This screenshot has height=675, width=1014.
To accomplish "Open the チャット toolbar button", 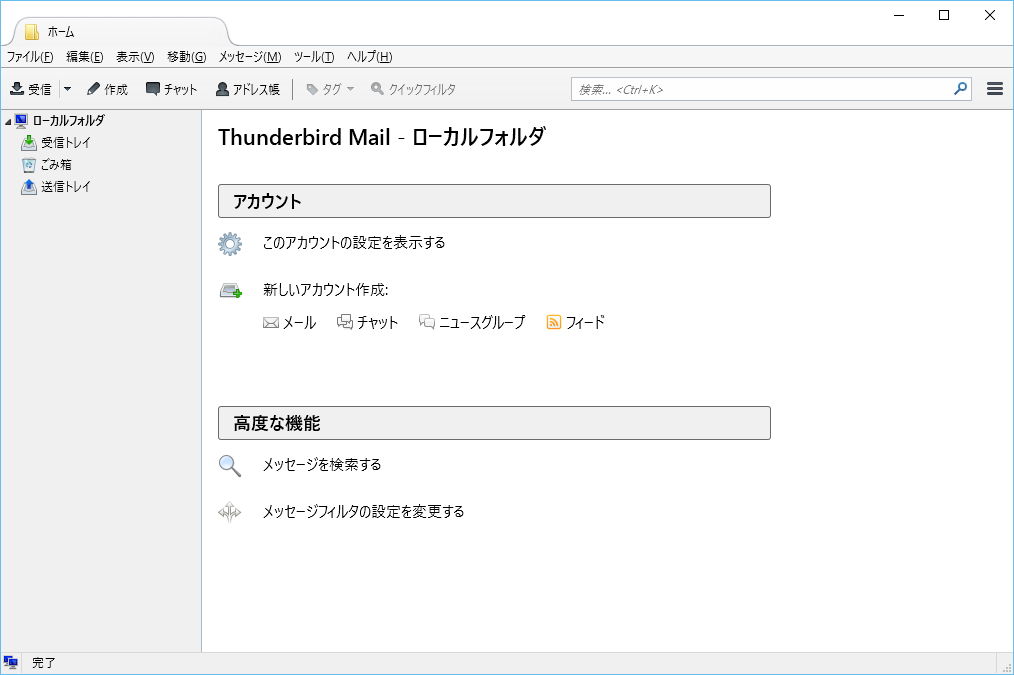I will point(171,89).
